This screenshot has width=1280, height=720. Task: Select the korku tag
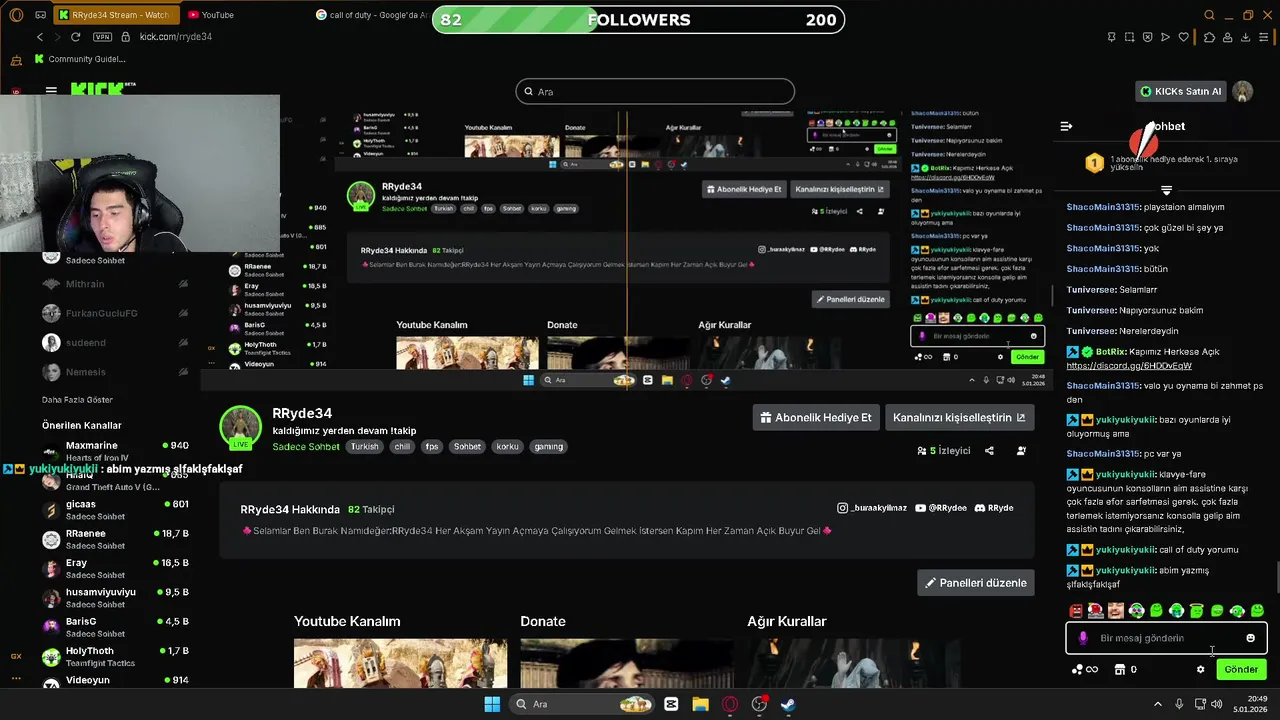(508, 447)
